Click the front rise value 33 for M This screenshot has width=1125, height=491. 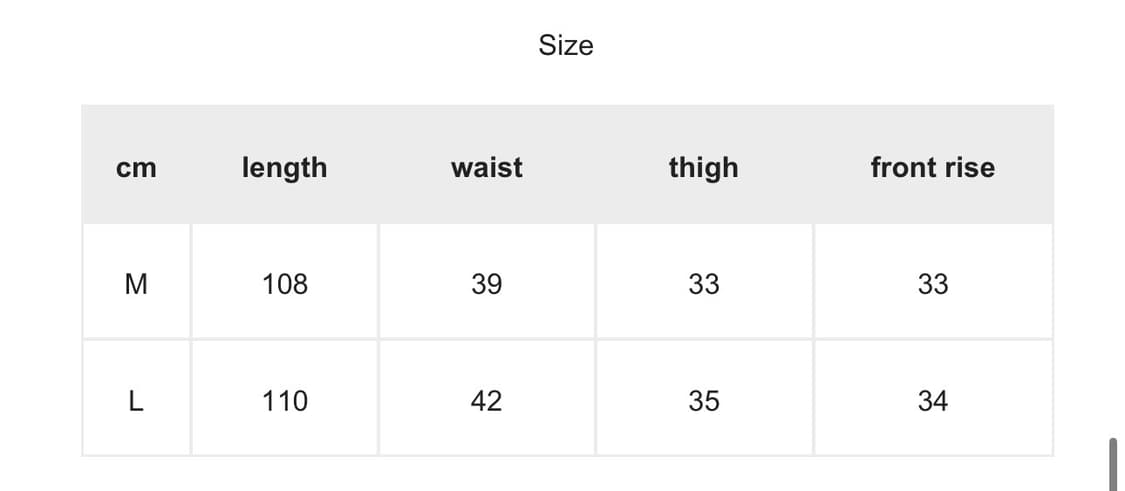(933, 285)
